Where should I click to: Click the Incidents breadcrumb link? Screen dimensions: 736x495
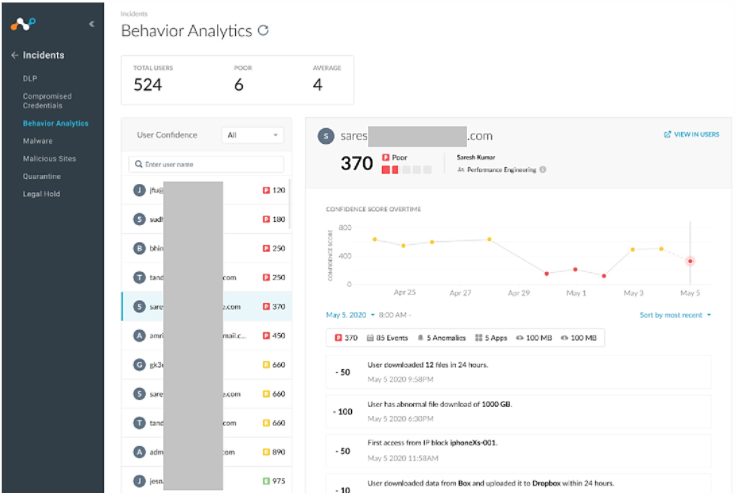click(134, 14)
